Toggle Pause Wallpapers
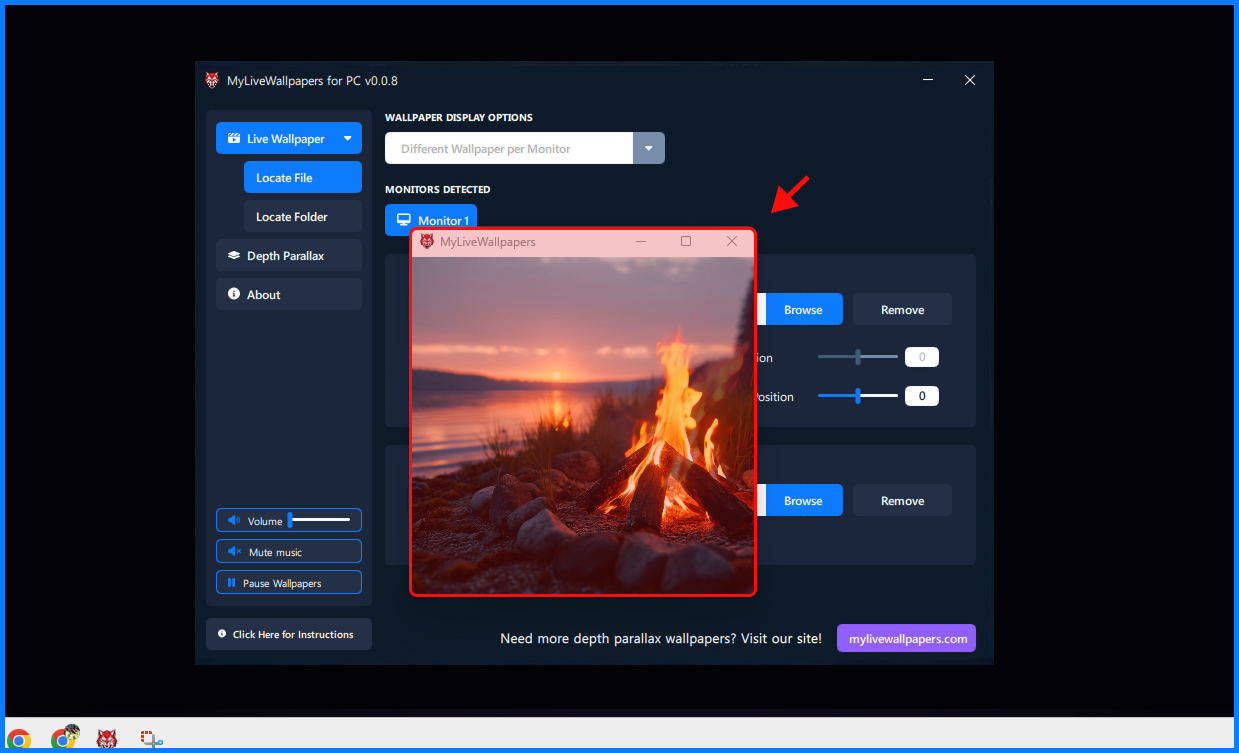Screen dimensions: 1239x753 tap(288, 583)
